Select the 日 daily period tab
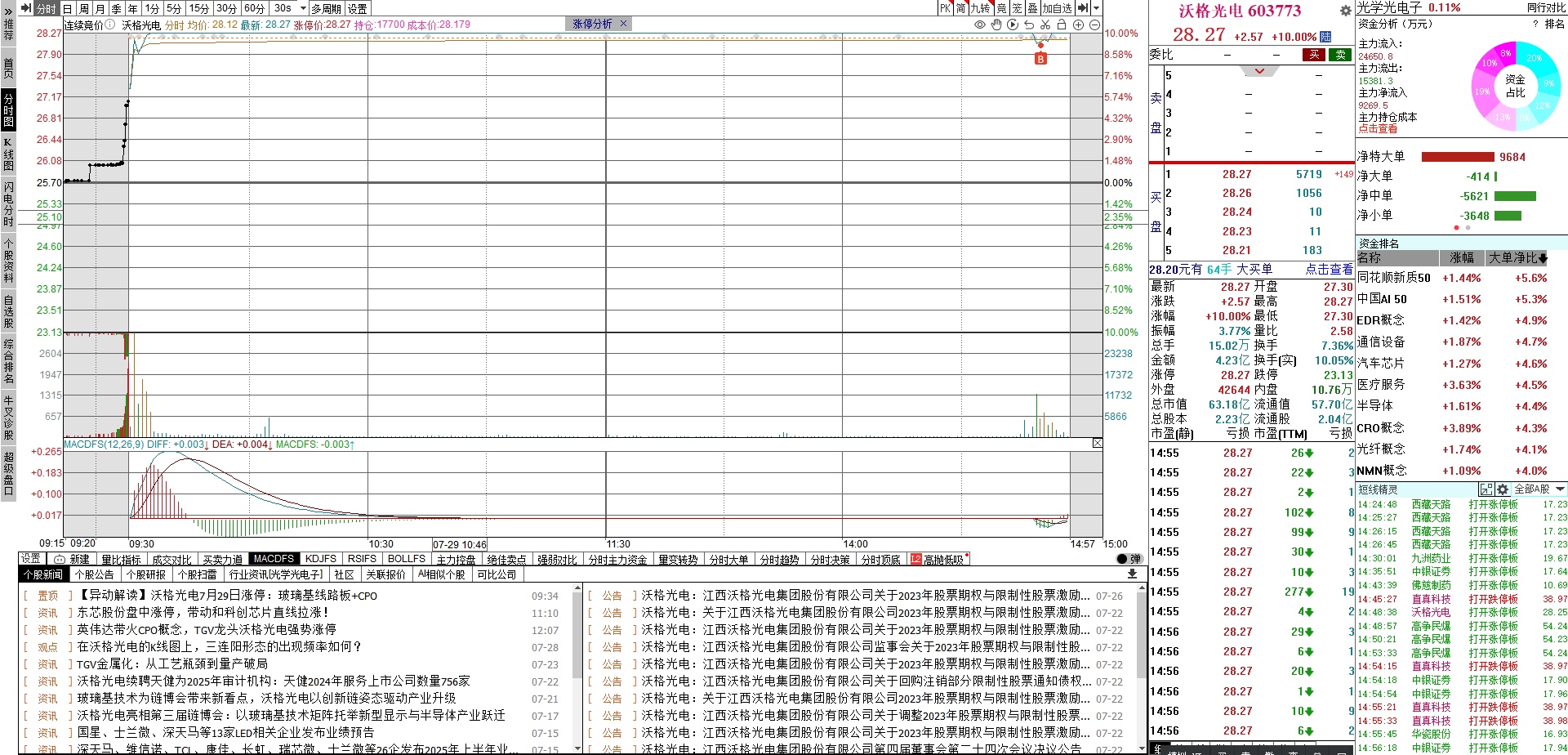The width and height of the screenshot is (1568, 755). 67,8
